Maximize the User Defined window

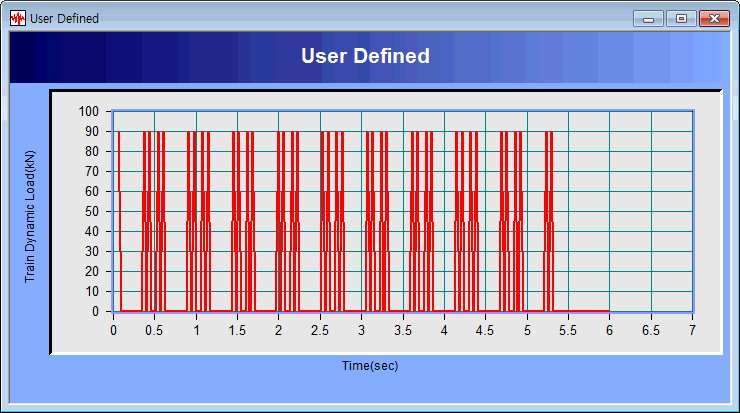pyautogui.click(x=681, y=18)
